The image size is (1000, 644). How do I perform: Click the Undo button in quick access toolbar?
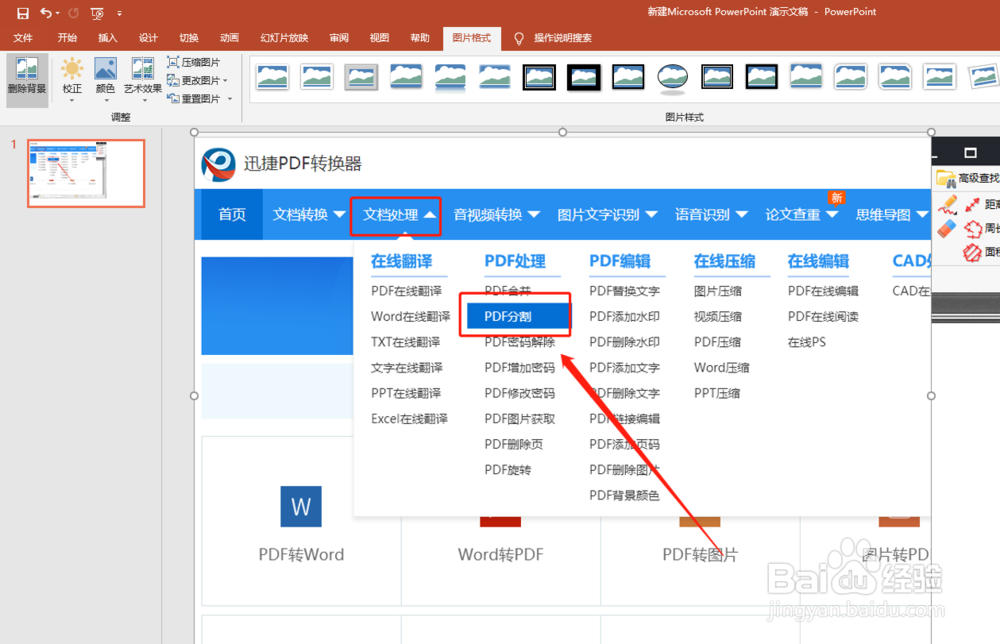44,12
